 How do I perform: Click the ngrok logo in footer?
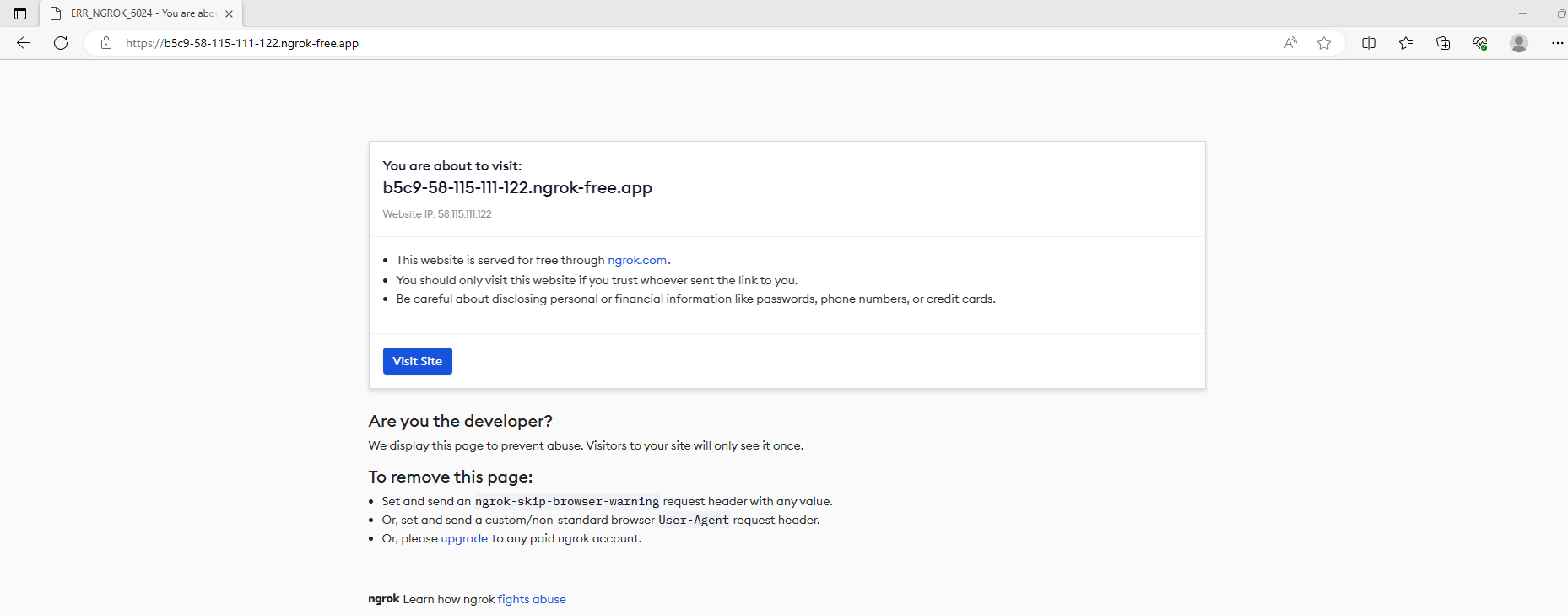tap(384, 599)
